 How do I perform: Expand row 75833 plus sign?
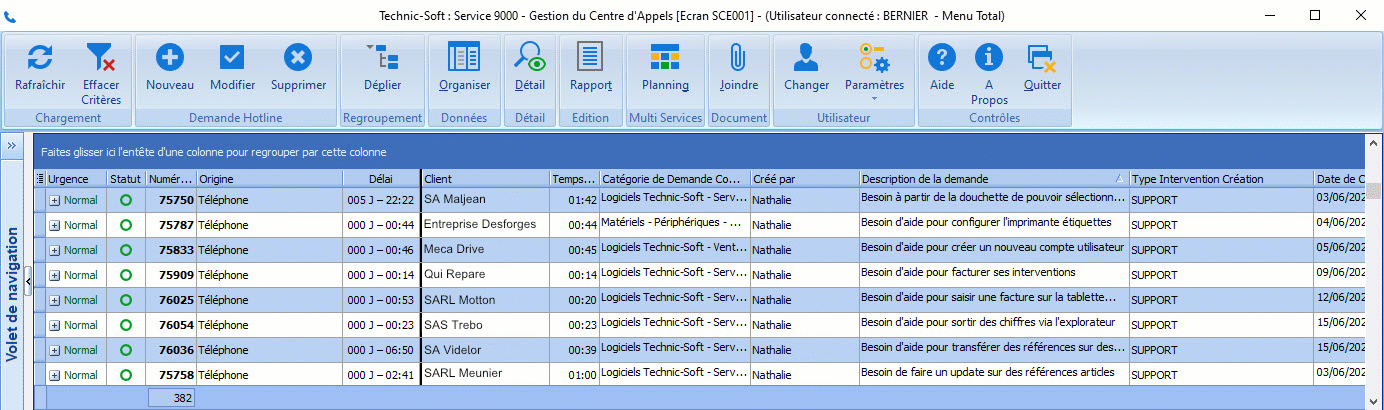pos(54,250)
